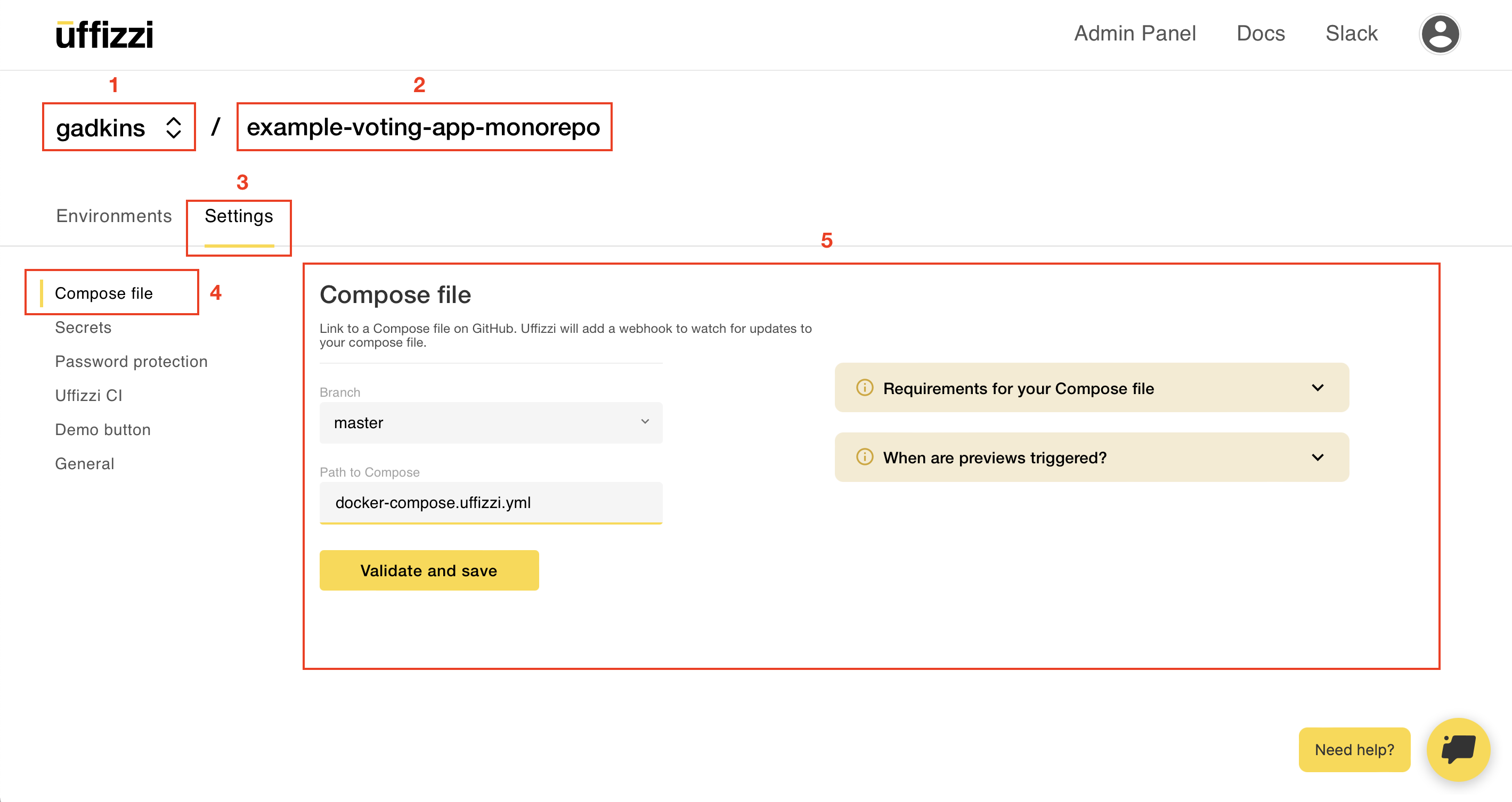Click info icon beside Requirements for Compose file

(865, 388)
